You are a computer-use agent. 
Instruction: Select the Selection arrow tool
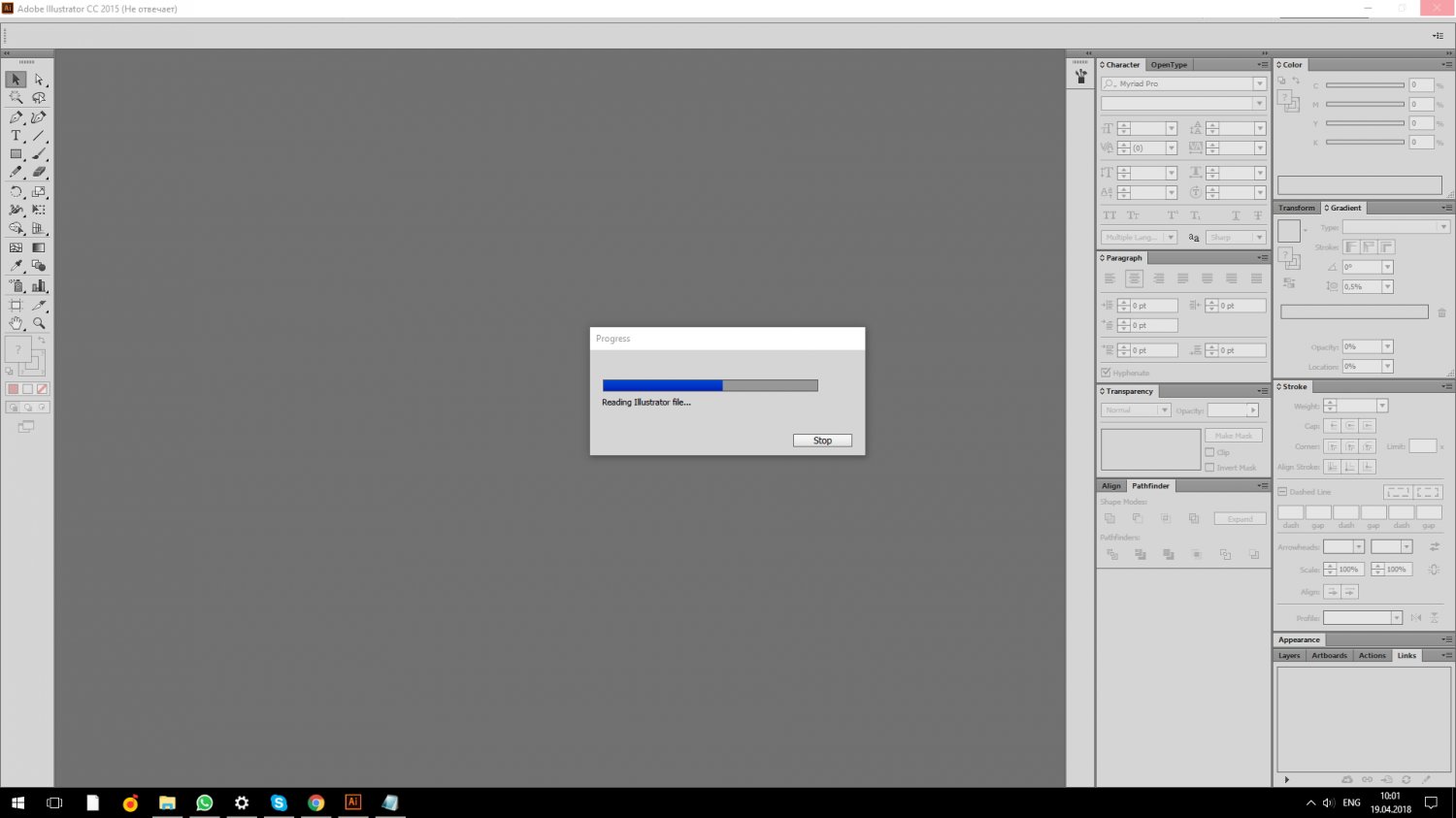[x=16, y=80]
